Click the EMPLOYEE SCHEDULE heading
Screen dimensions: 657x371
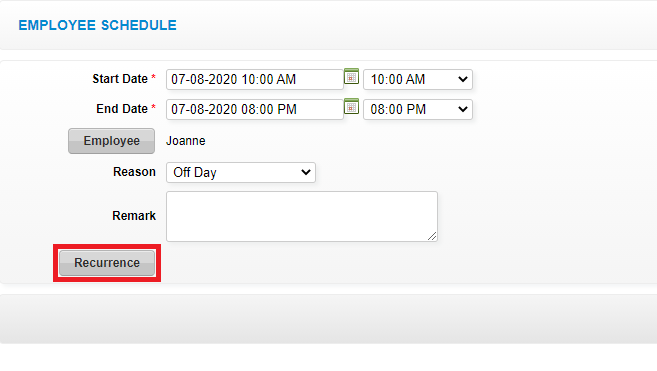pos(98,25)
